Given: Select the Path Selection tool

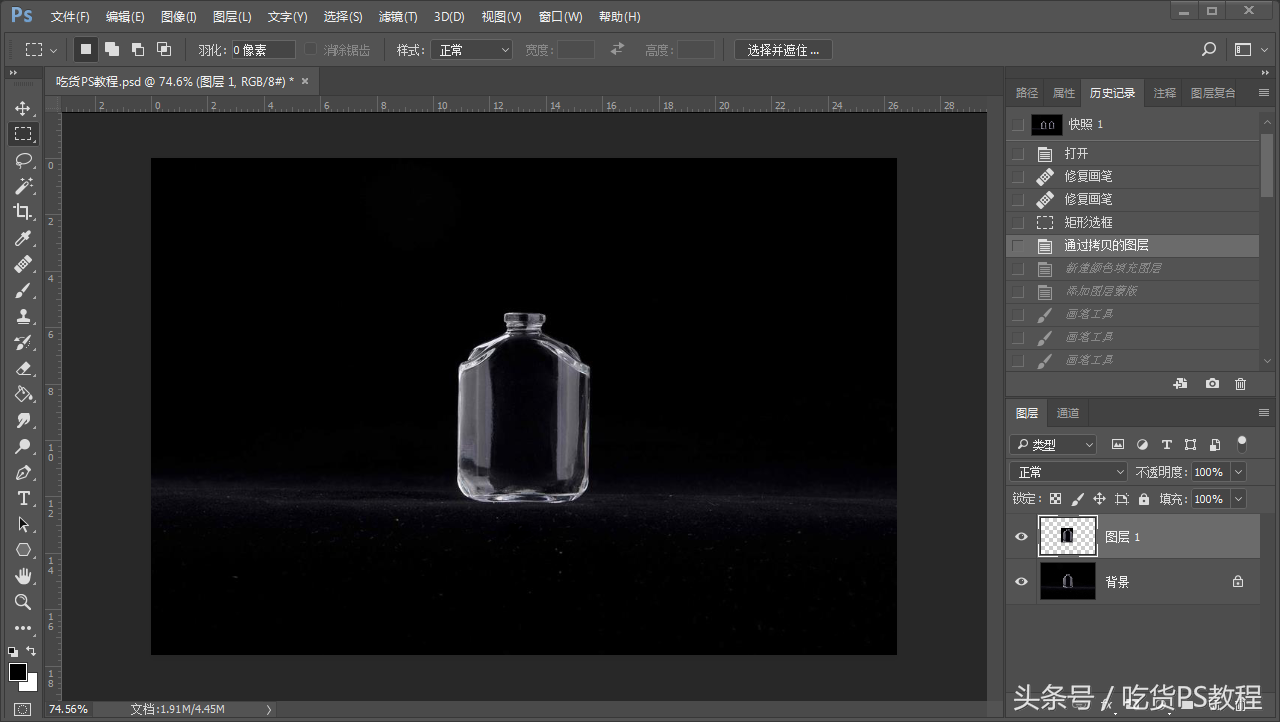Looking at the screenshot, I should click(x=23, y=524).
